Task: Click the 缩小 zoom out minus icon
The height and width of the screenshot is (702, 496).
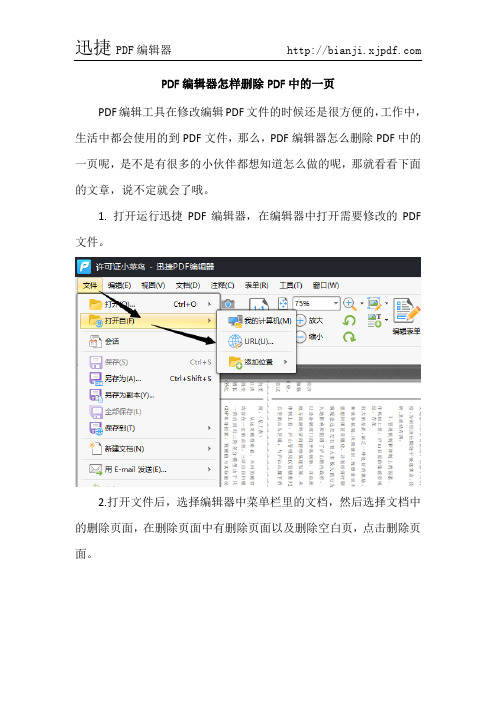Action: [x=301, y=337]
